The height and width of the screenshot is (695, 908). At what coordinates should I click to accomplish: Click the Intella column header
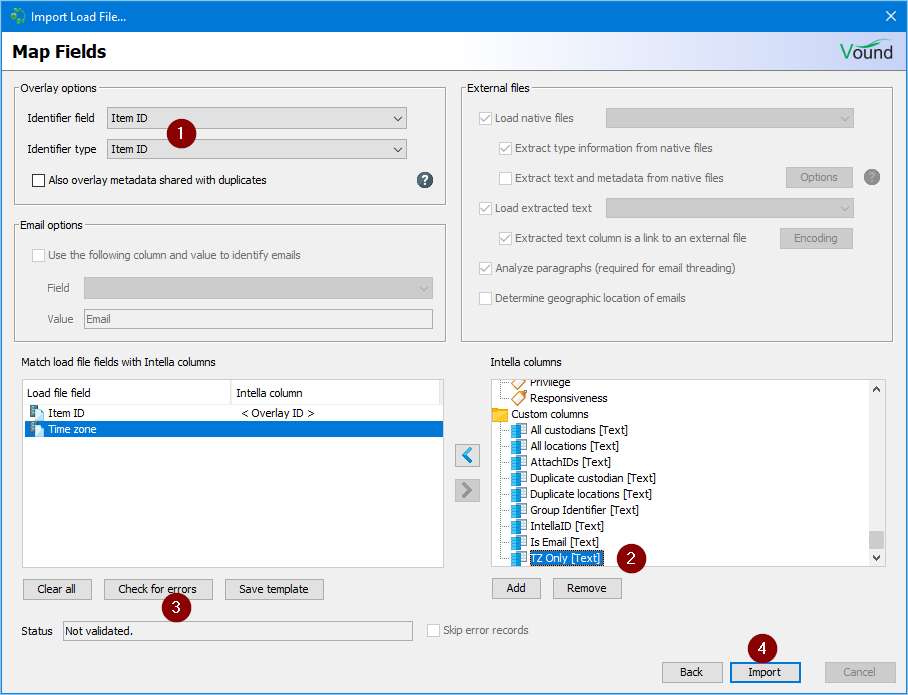[x=336, y=393]
